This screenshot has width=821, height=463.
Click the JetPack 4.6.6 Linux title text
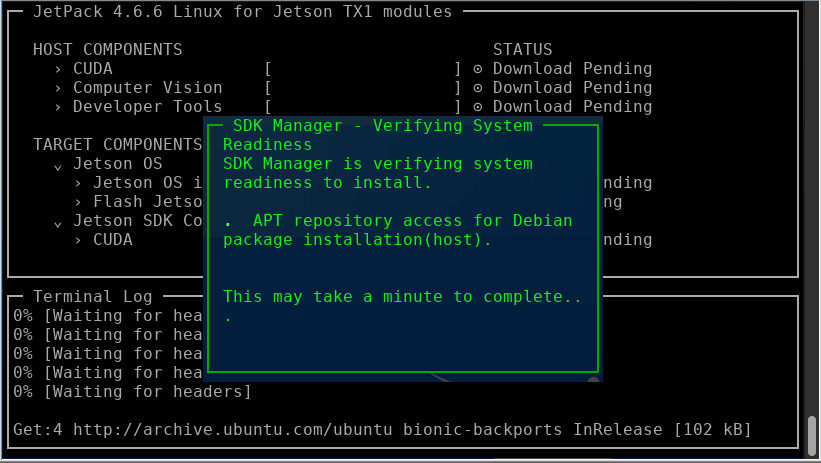click(x=242, y=12)
